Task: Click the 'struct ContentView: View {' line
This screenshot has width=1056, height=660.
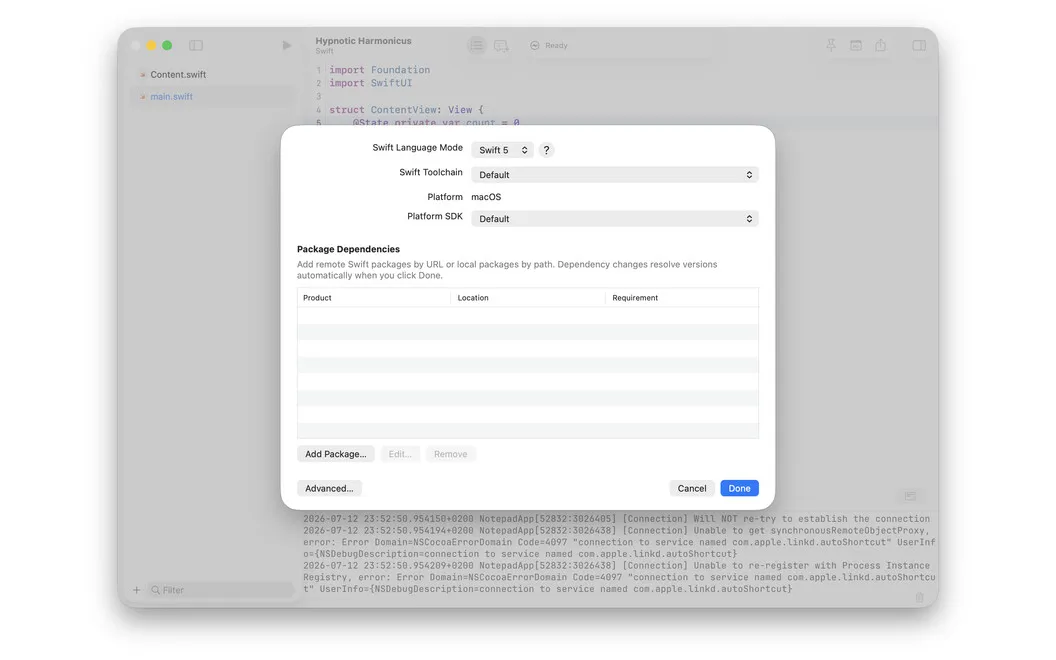Action: pyautogui.click(x=406, y=110)
